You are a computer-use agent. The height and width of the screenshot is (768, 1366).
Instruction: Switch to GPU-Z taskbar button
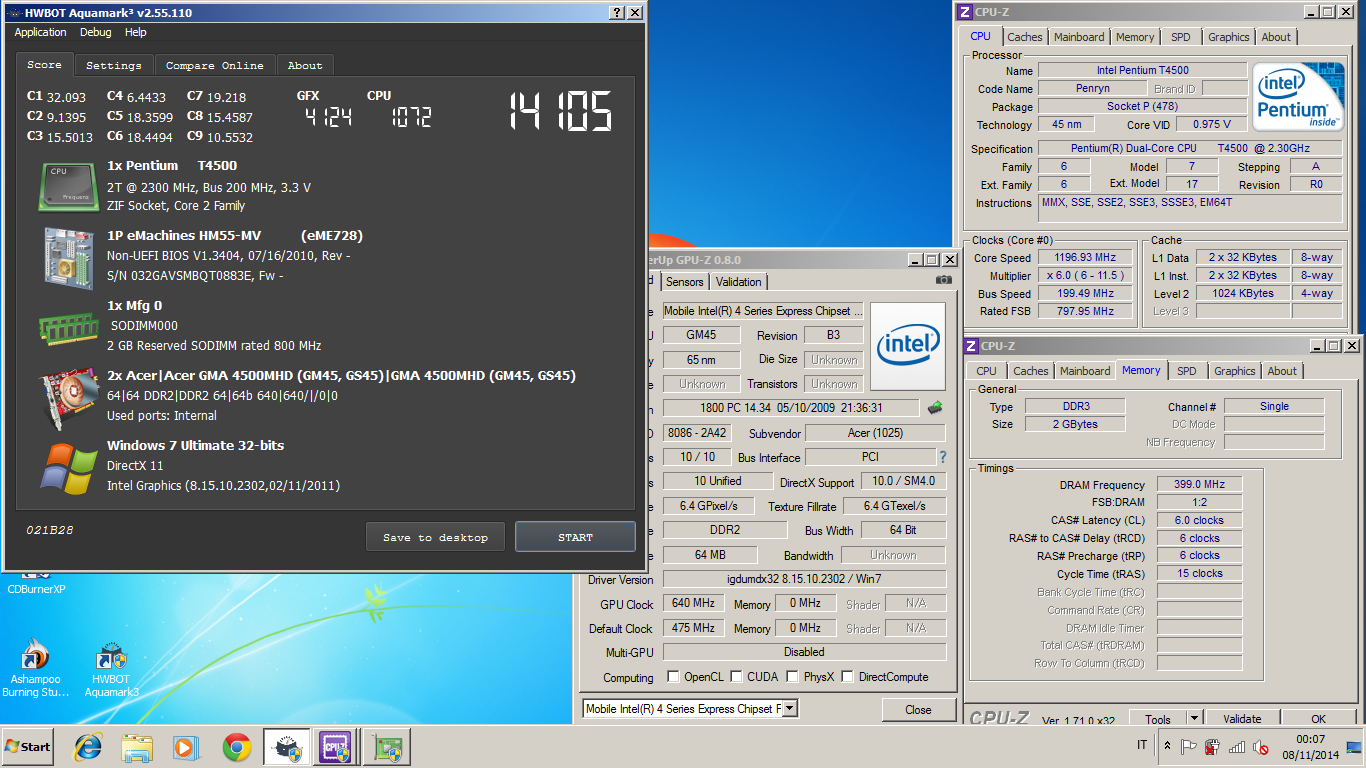[x=385, y=746]
